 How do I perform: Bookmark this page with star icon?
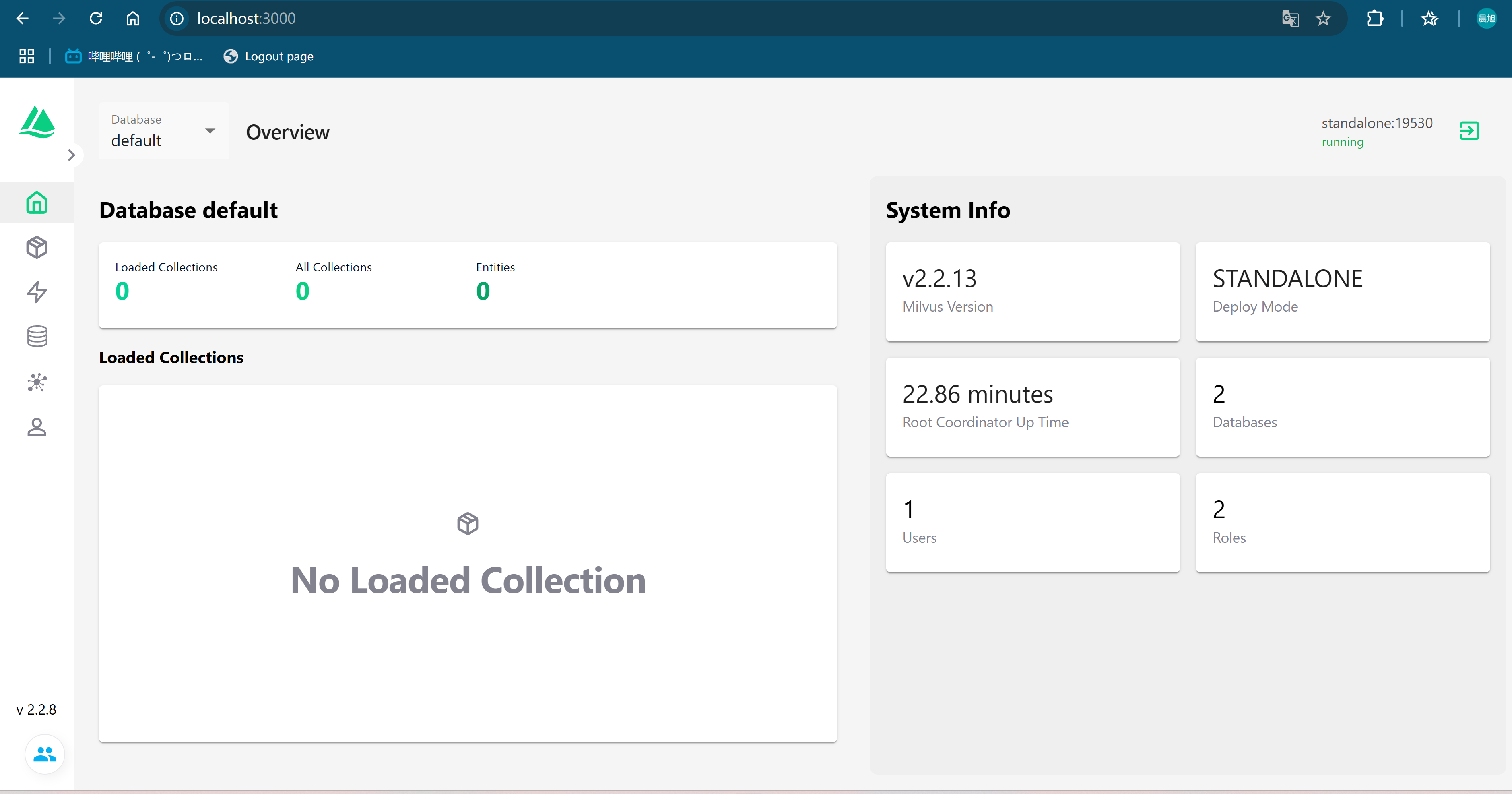click(x=1323, y=19)
